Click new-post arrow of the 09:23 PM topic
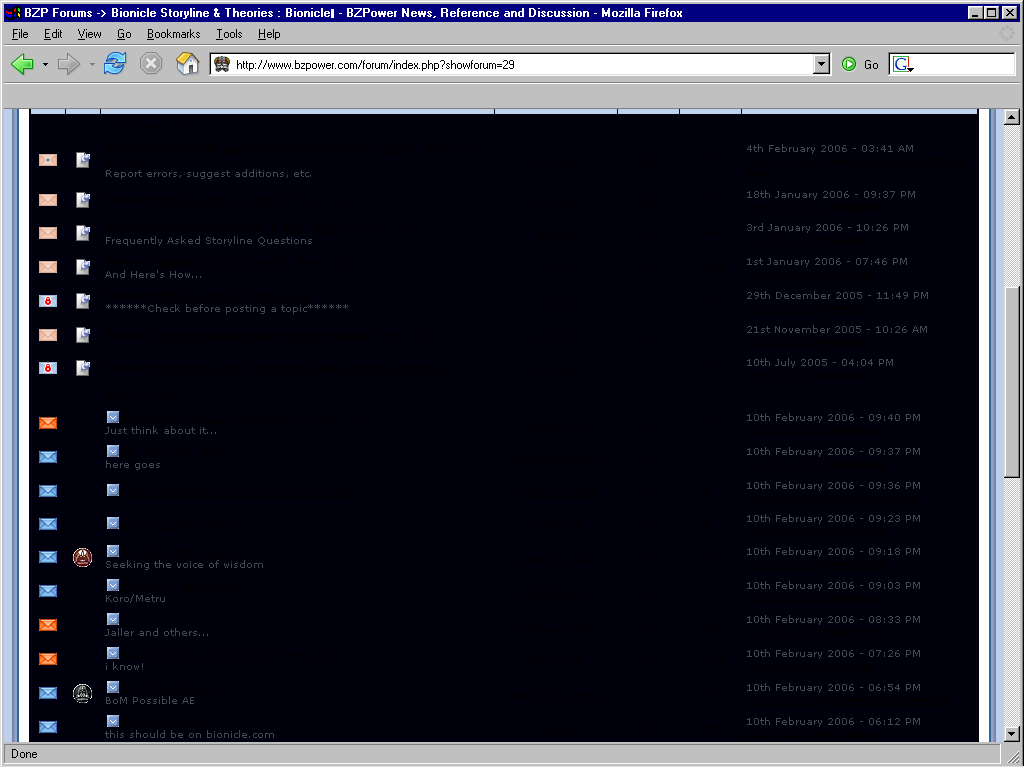The image size is (1024, 768). point(113,523)
